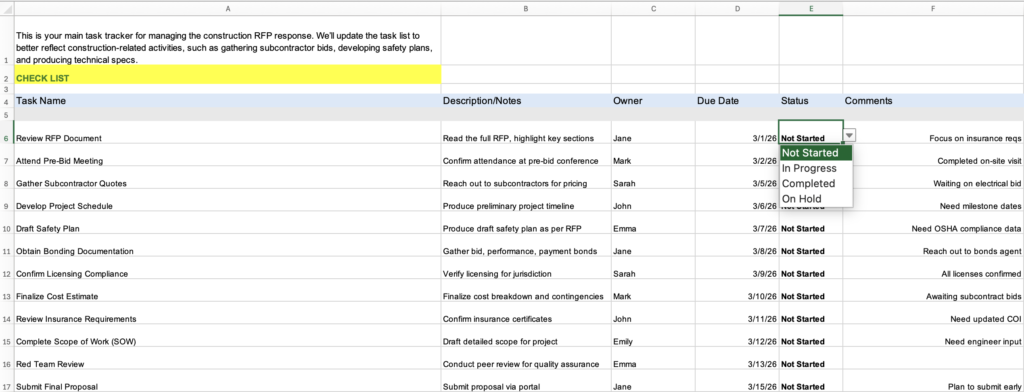The width and height of the screenshot is (1024, 392).
Task: Select due date '3/7/26' cell
Action: (737, 223)
